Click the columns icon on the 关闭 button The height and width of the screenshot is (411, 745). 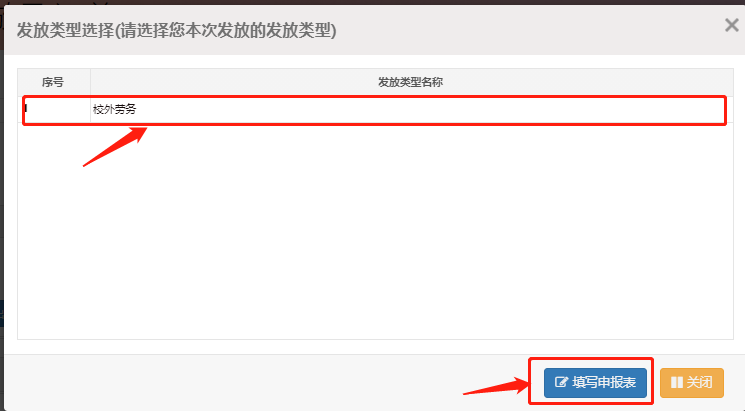click(x=677, y=382)
